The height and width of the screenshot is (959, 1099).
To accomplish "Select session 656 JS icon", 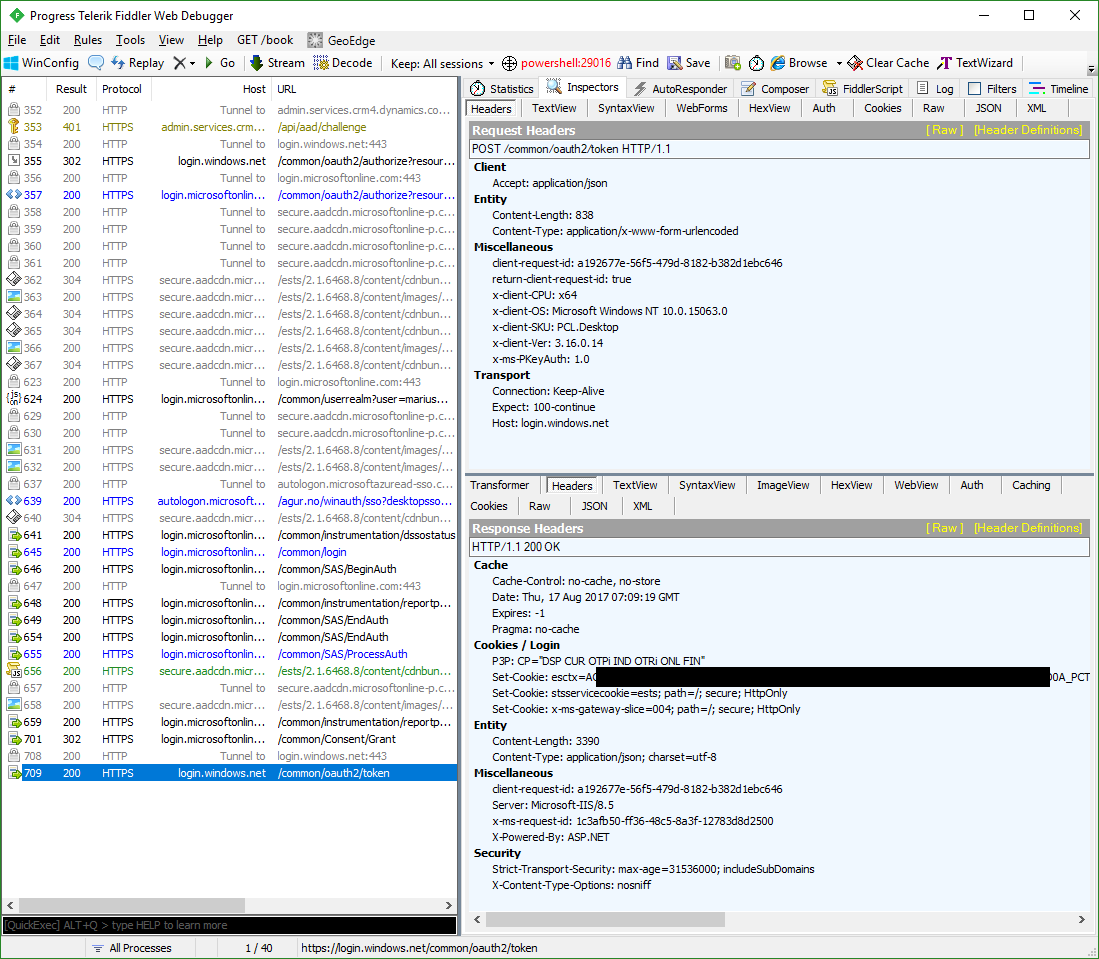I will point(13,671).
